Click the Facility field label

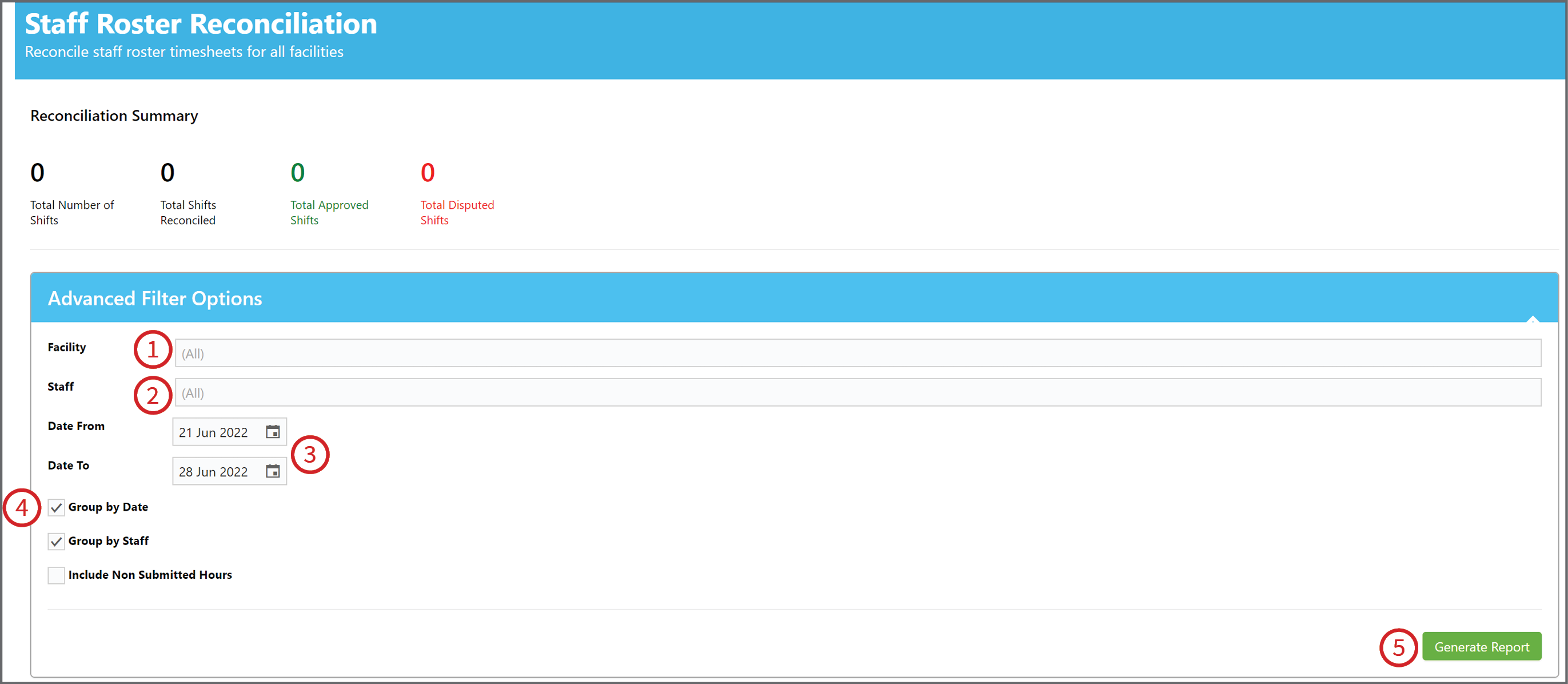coord(66,347)
